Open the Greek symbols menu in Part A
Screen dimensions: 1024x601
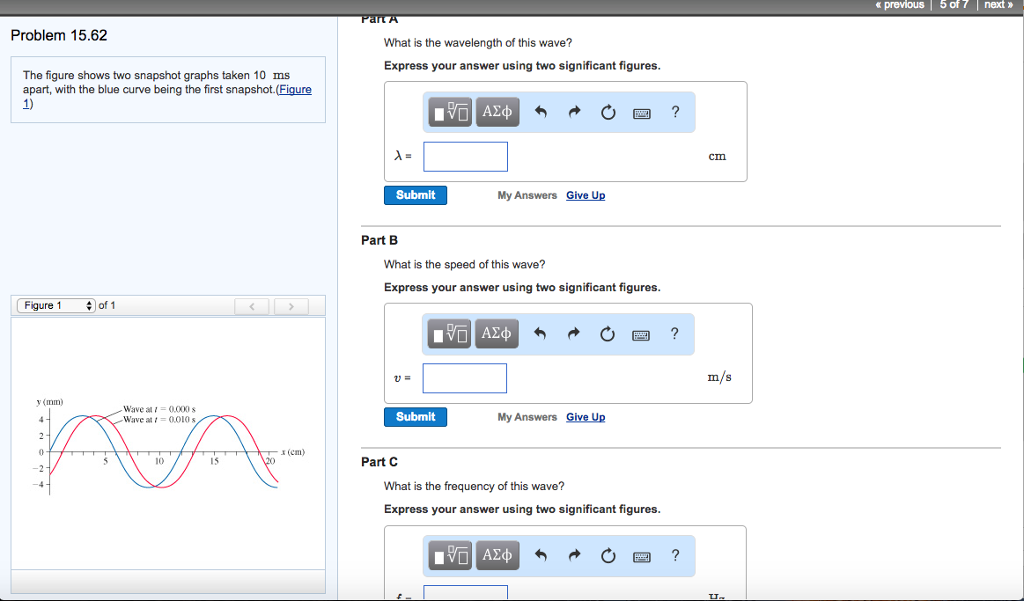click(496, 111)
